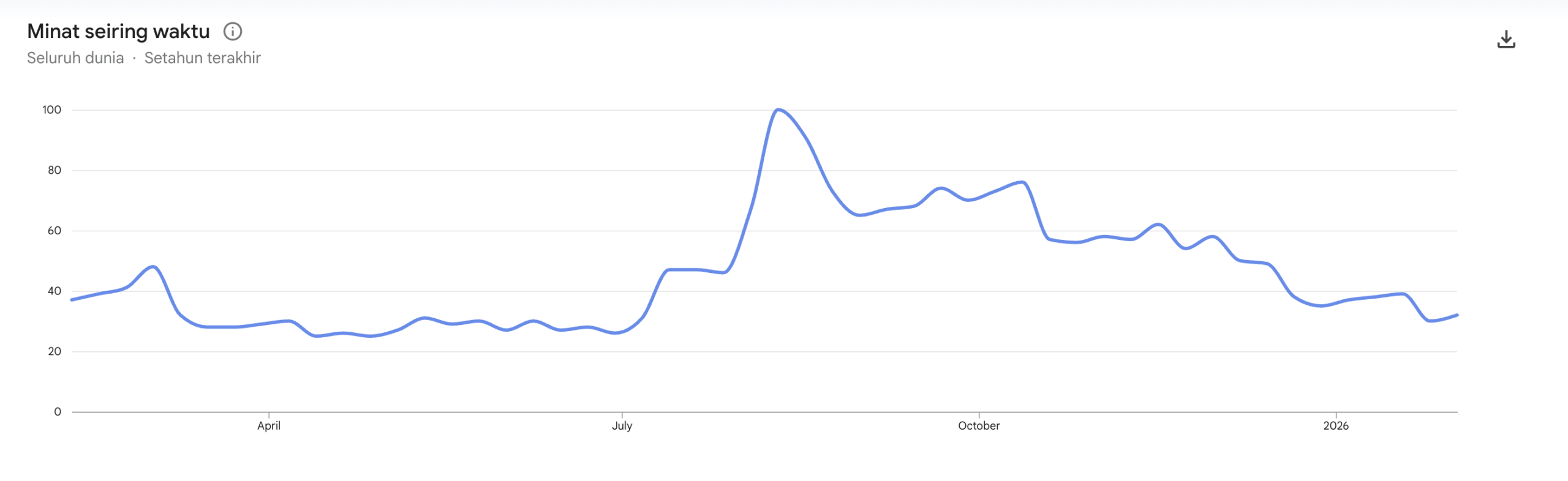Click the trend line peak just after October

pos(1023,182)
